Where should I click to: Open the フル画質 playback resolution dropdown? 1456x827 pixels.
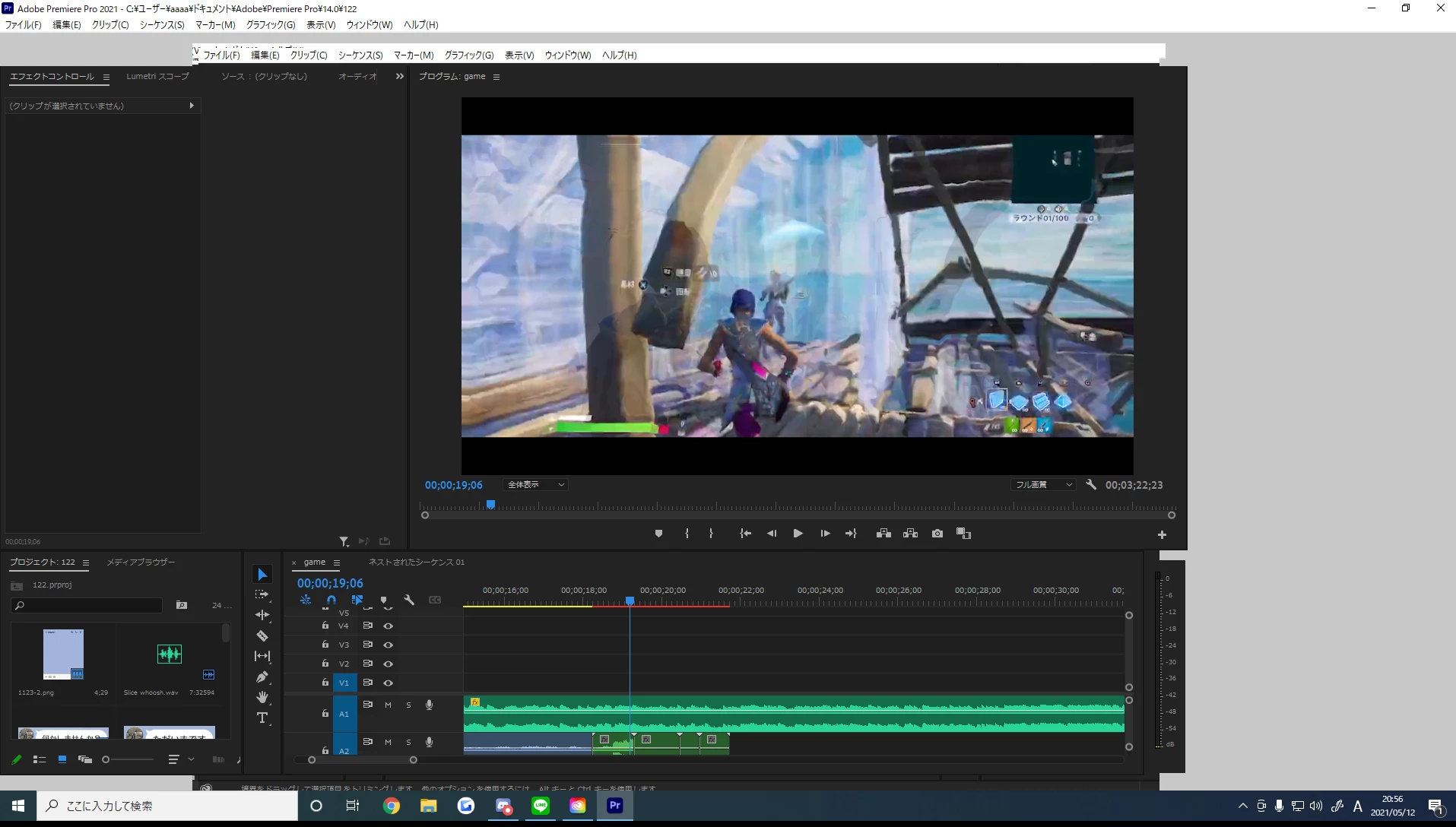1043,485
